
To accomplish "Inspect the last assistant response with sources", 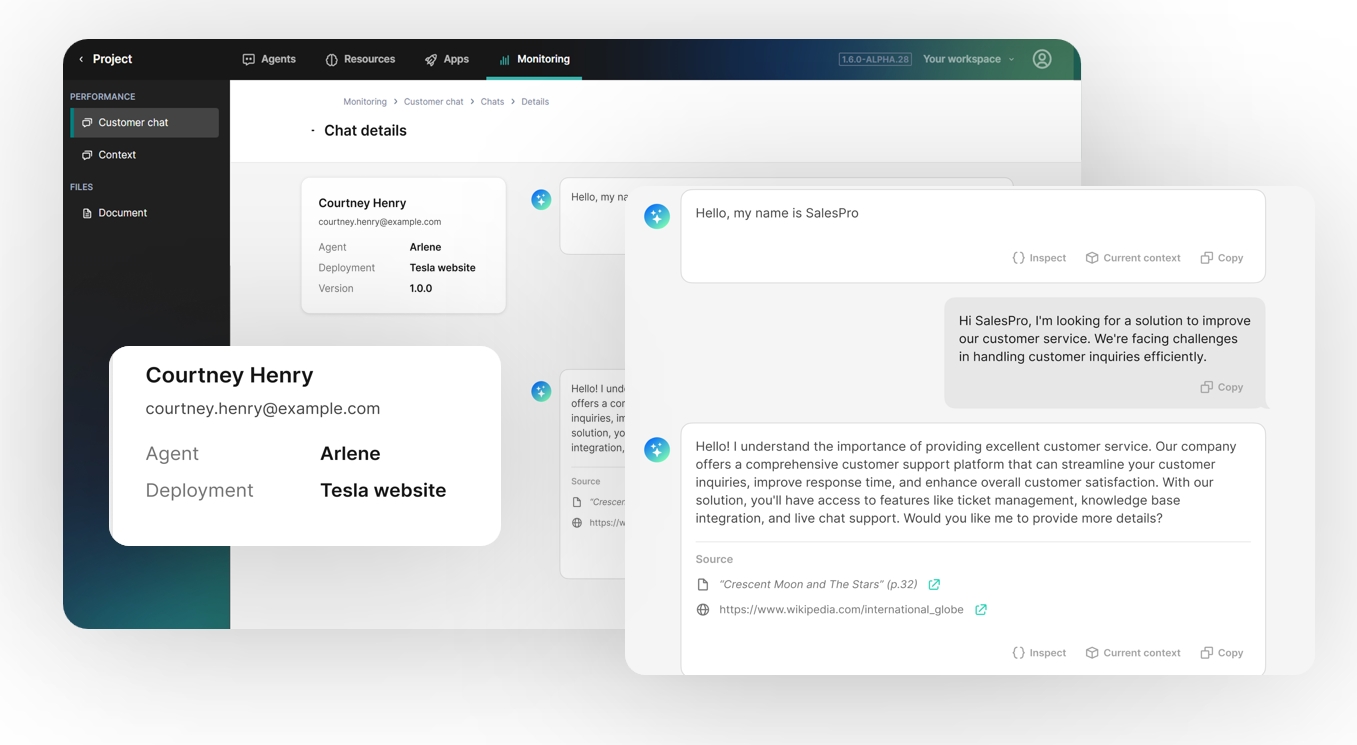I will click(x=1039, y=653).
